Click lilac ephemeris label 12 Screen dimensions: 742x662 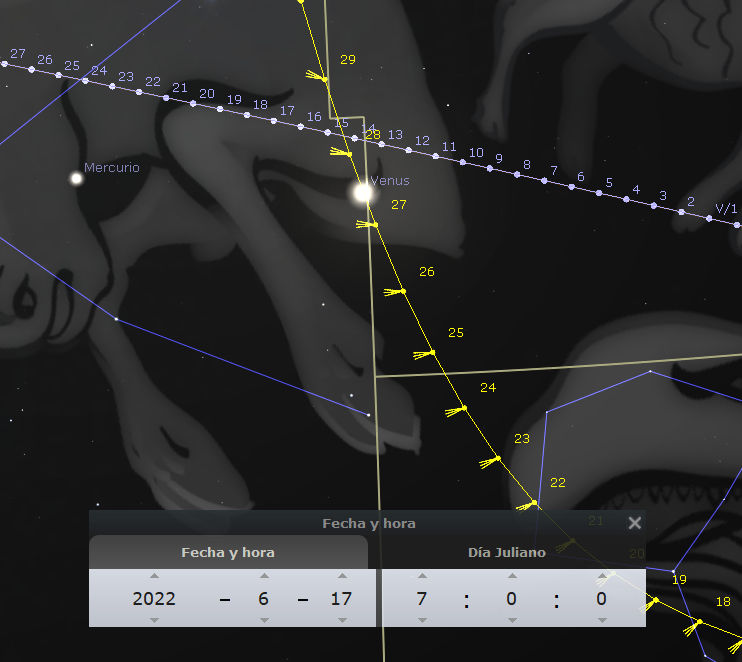422,141
